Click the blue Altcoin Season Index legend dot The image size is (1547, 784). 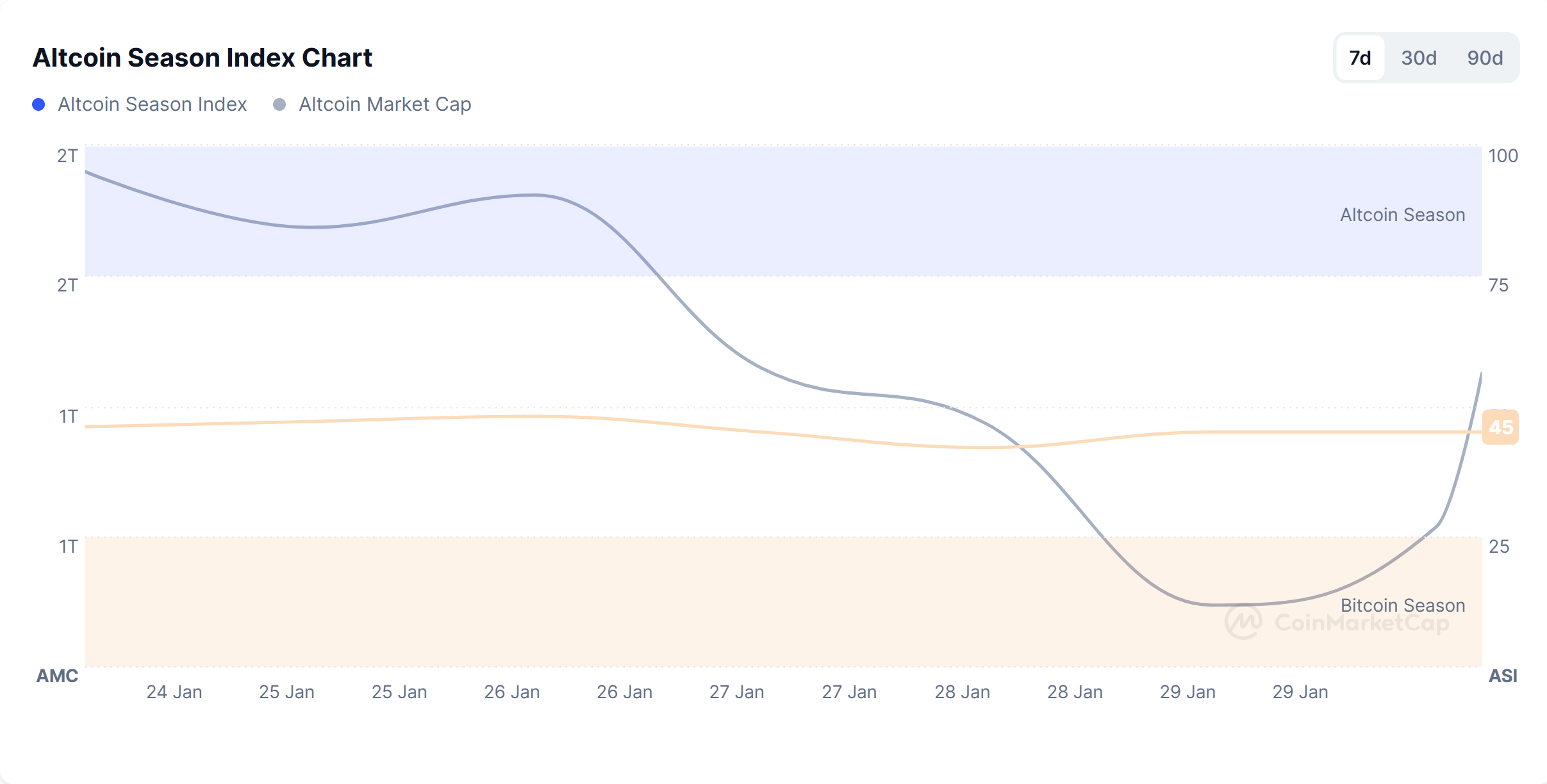pyautogui.click(x=38, y=104)
